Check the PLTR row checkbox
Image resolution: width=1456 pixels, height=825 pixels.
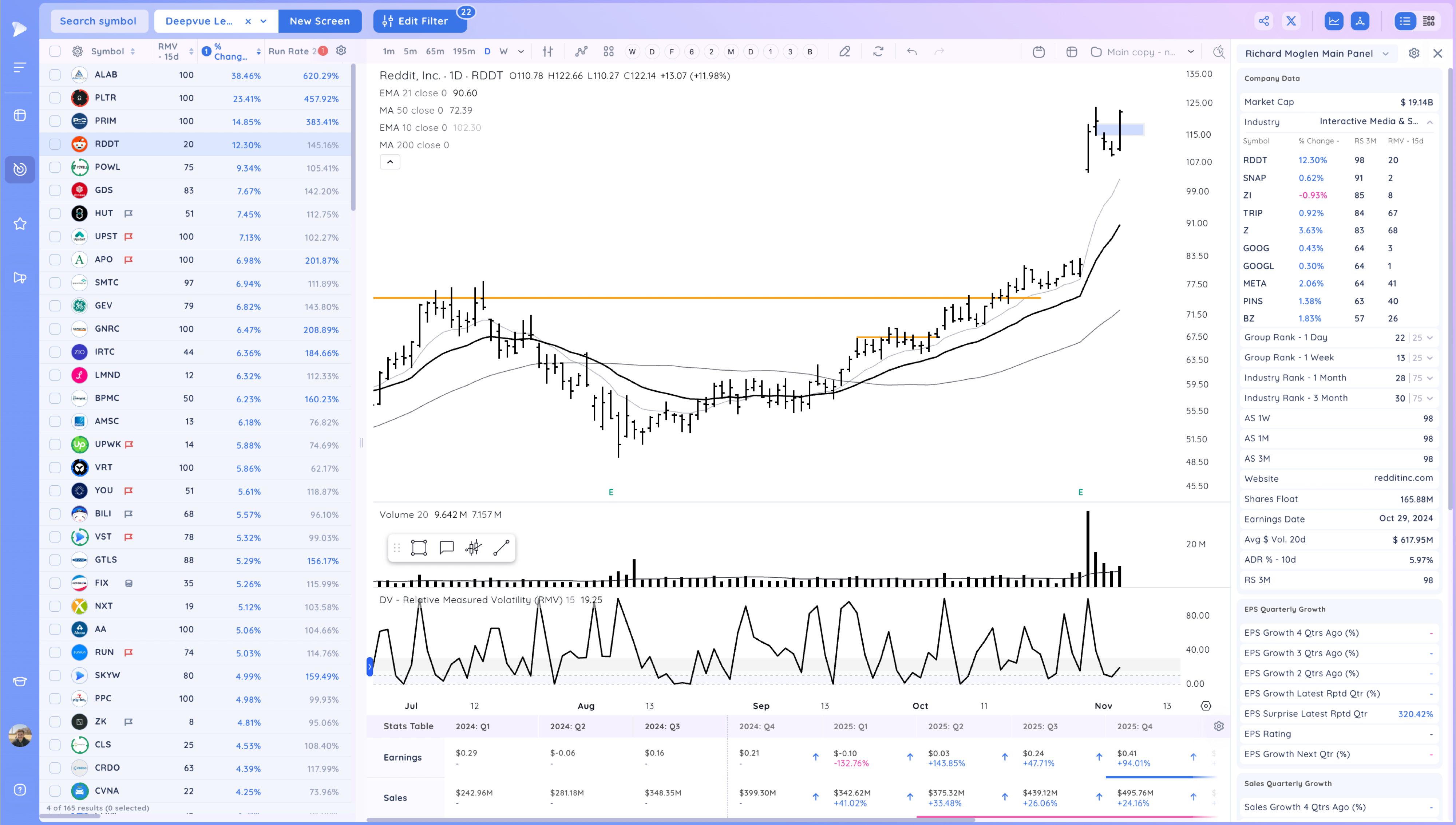[55, 98]
